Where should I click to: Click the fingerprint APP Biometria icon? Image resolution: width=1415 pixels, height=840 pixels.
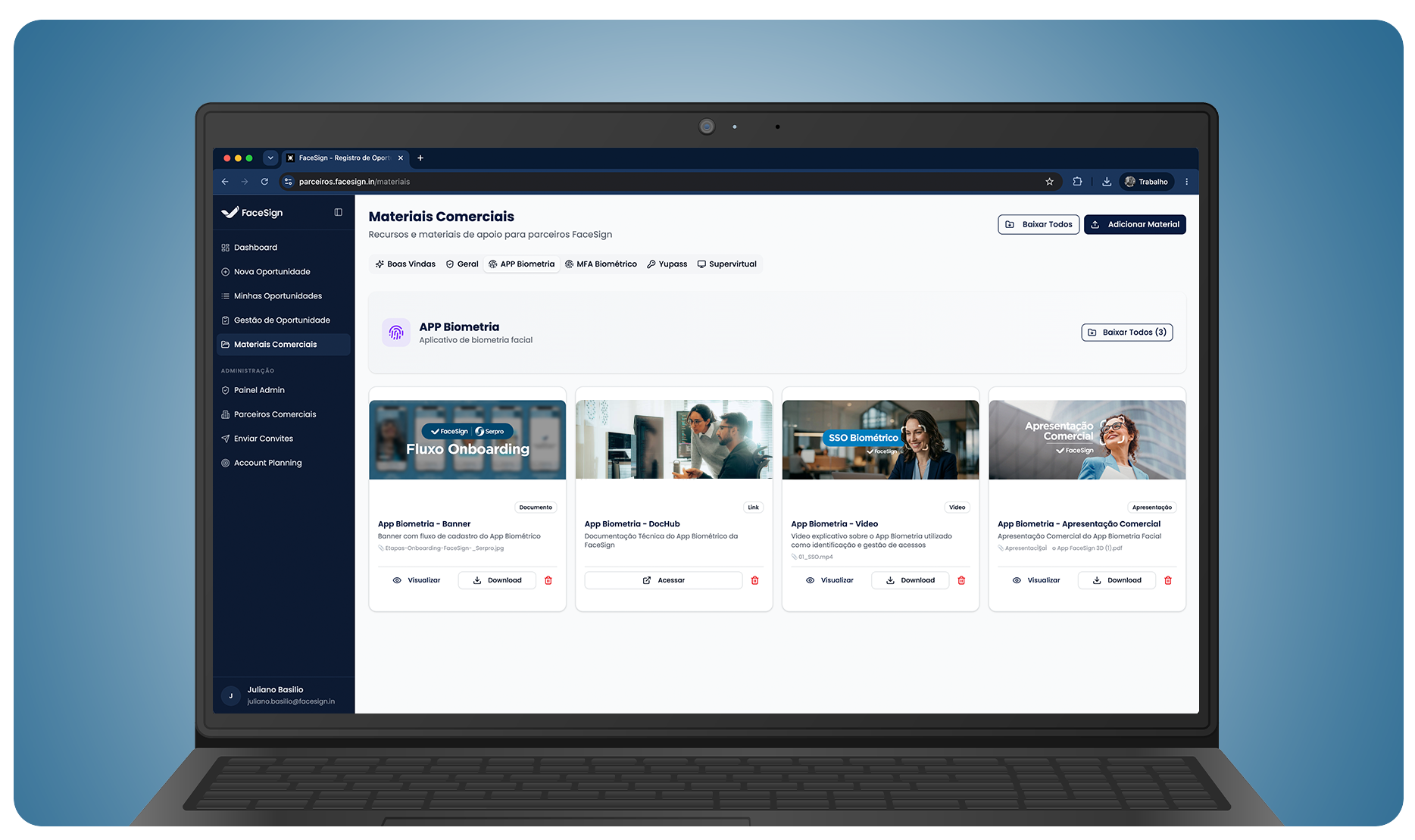pyautogui.click(x=396, y=333)
